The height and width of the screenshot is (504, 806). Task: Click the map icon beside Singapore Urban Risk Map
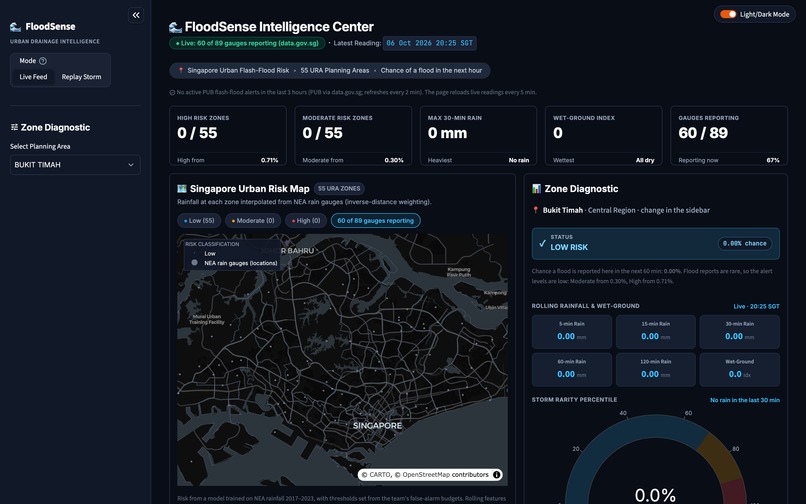coord(181,189)
